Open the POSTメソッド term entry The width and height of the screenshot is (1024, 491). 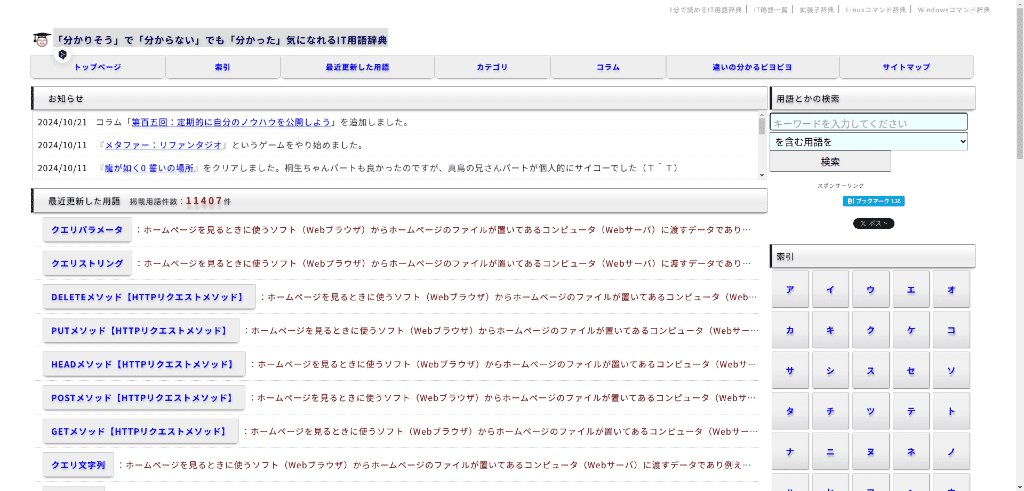[142, 398]
